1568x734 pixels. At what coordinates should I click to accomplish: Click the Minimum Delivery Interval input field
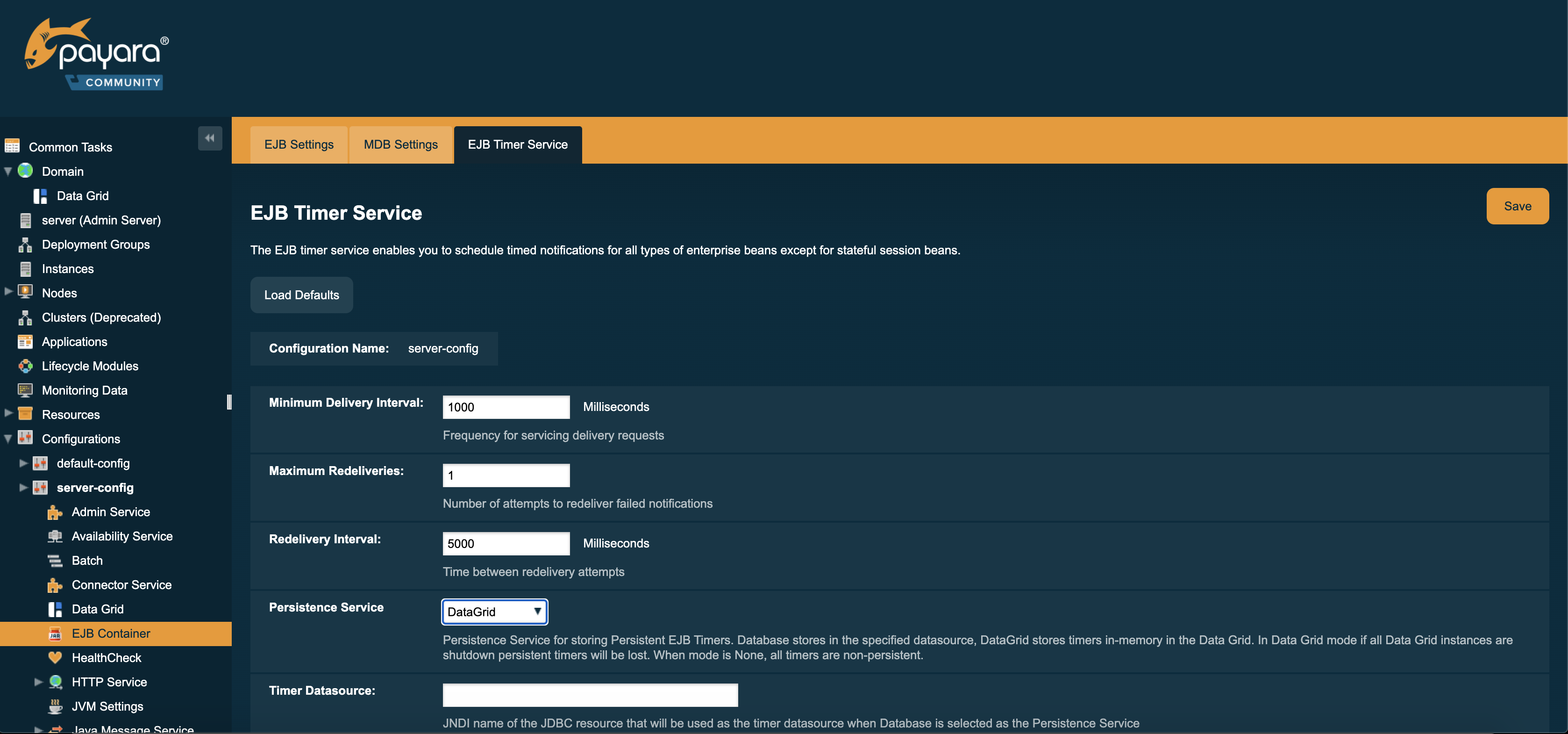tap(505, 406)
